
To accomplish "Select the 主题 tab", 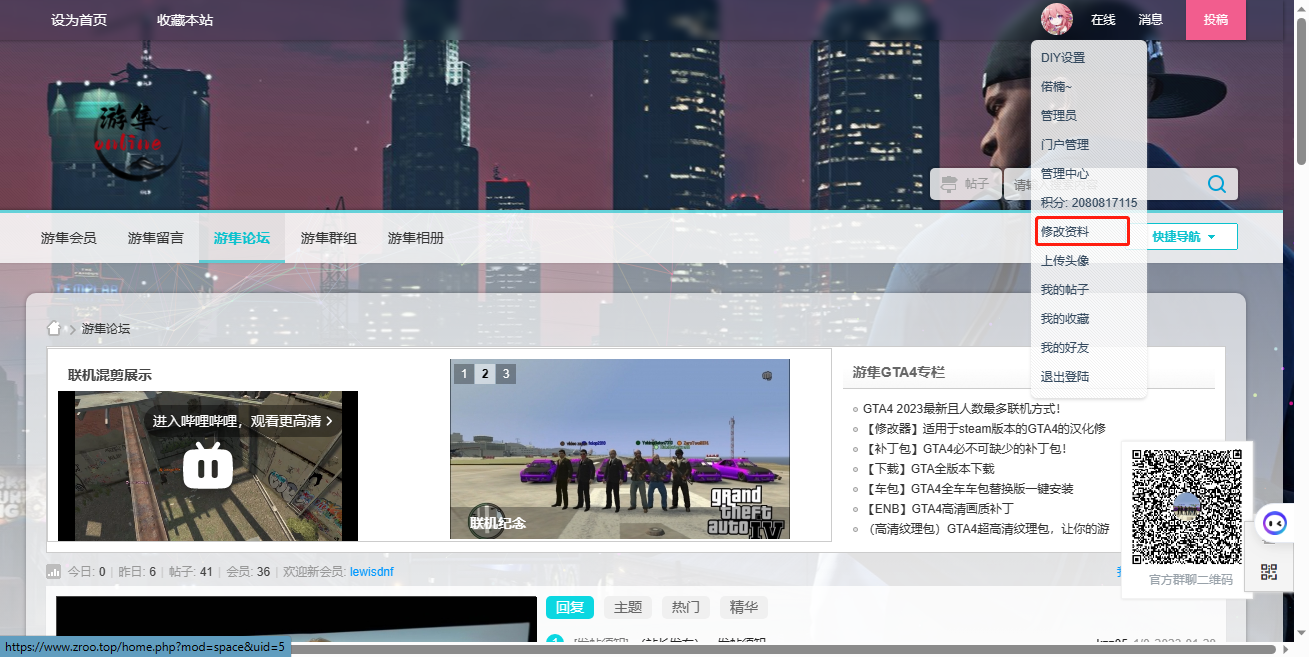I will (628, 607).
